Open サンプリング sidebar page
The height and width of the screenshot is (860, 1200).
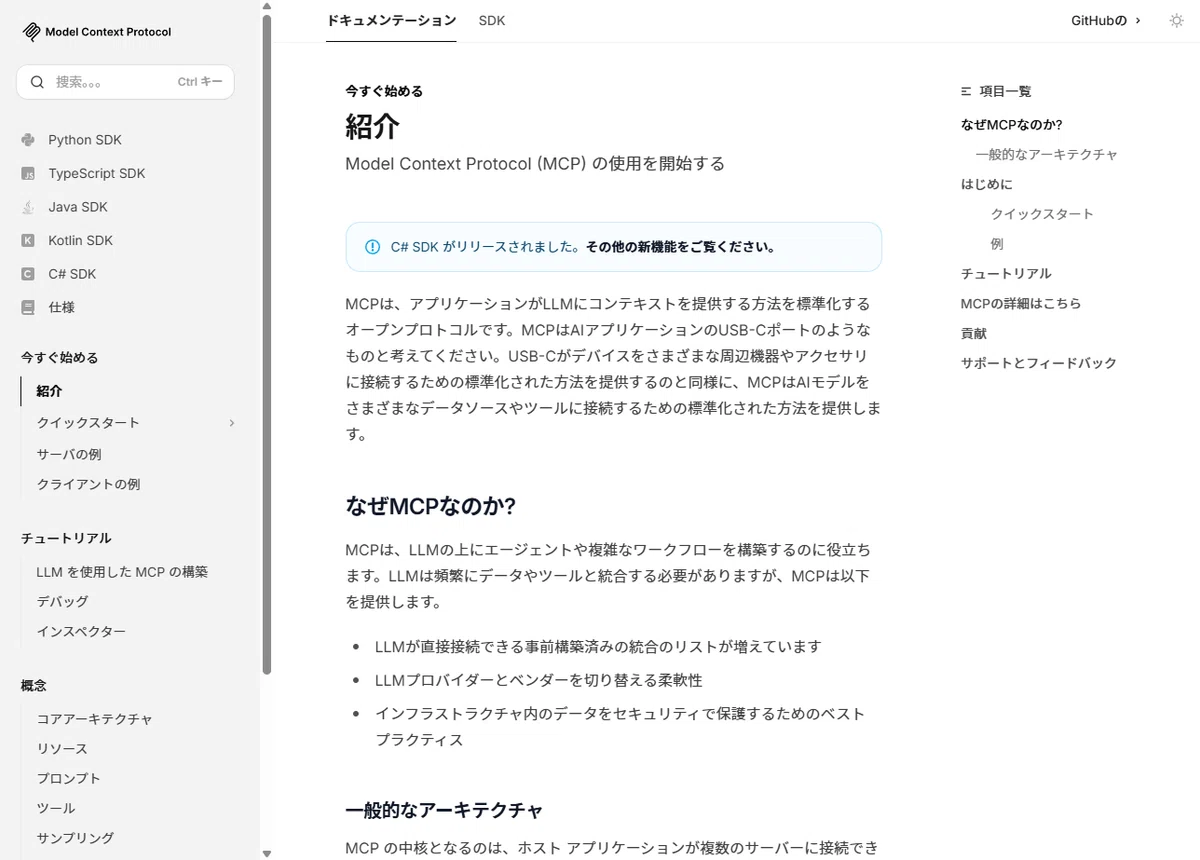point(75,838)
